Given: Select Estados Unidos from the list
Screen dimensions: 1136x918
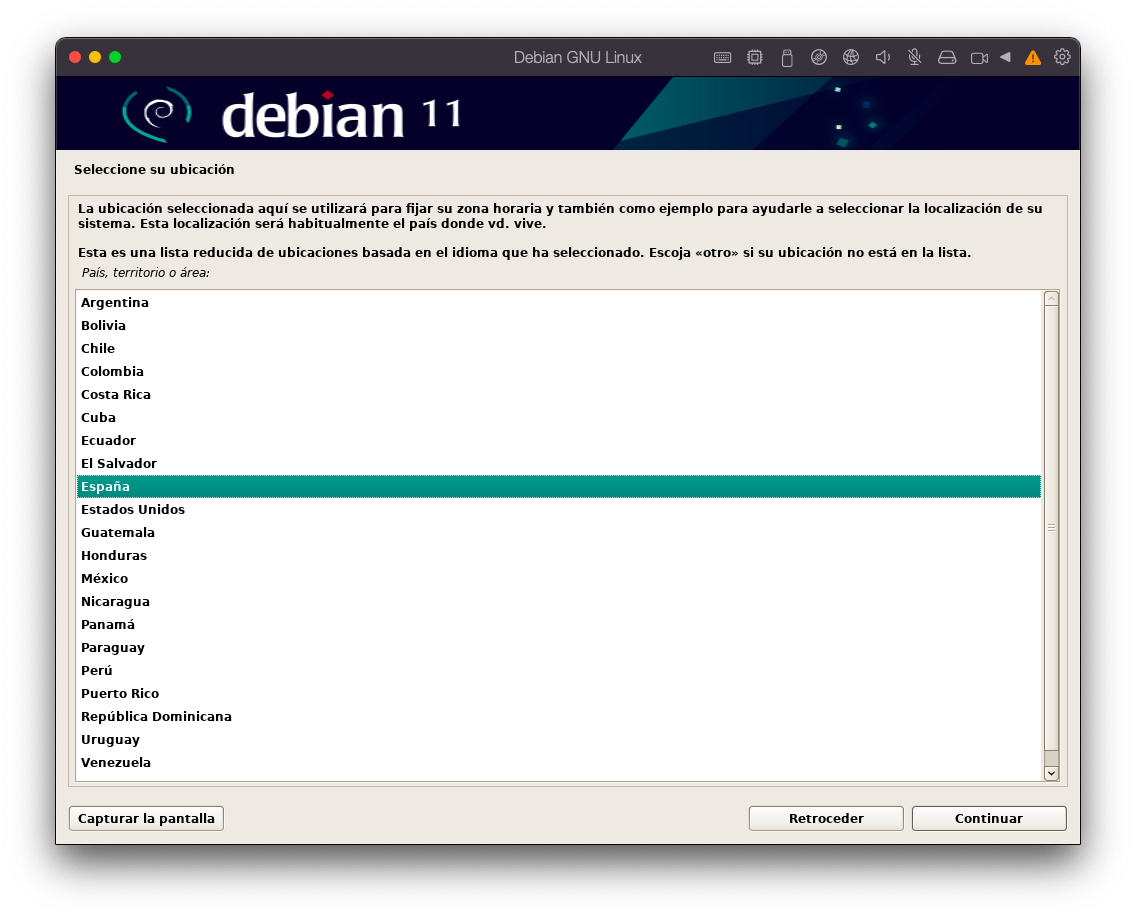Looking at the screenshot, I should [133, 510].
